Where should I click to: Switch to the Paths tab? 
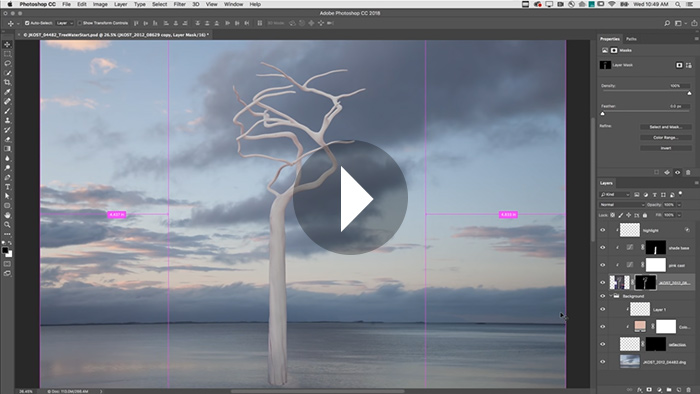pos(631,39)
